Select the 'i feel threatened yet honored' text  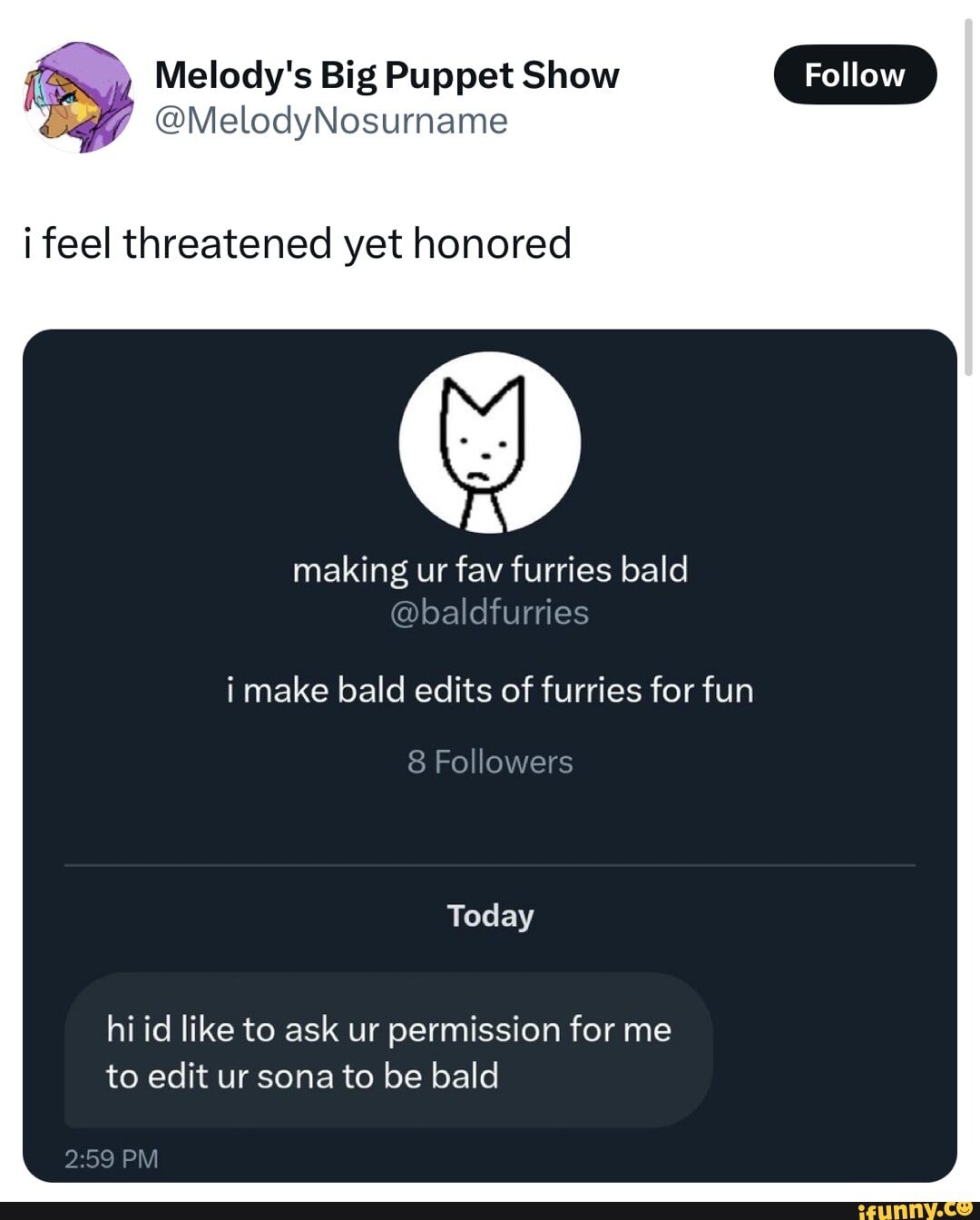298,243
